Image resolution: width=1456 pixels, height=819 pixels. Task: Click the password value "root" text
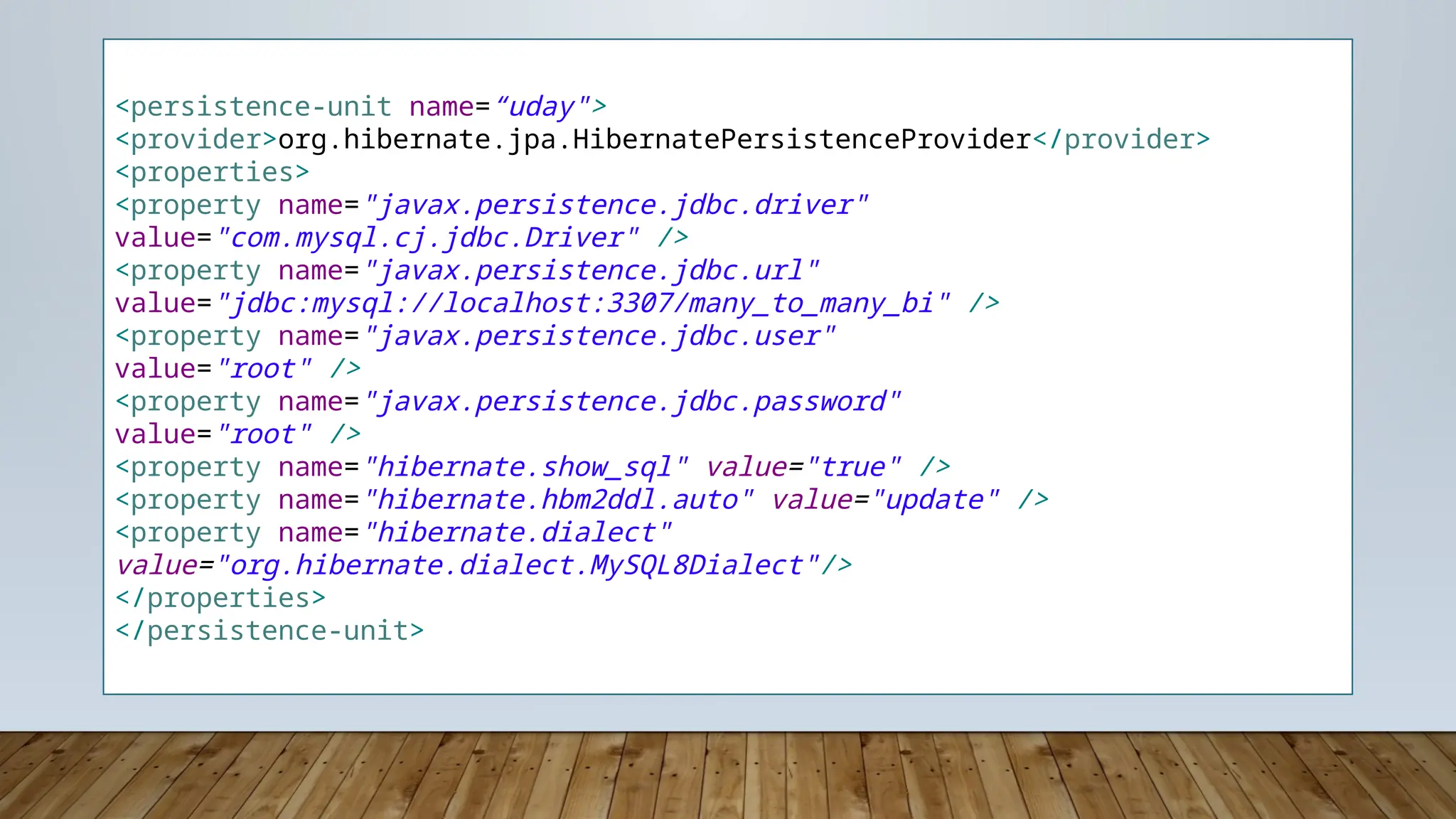tap(264, 434)
